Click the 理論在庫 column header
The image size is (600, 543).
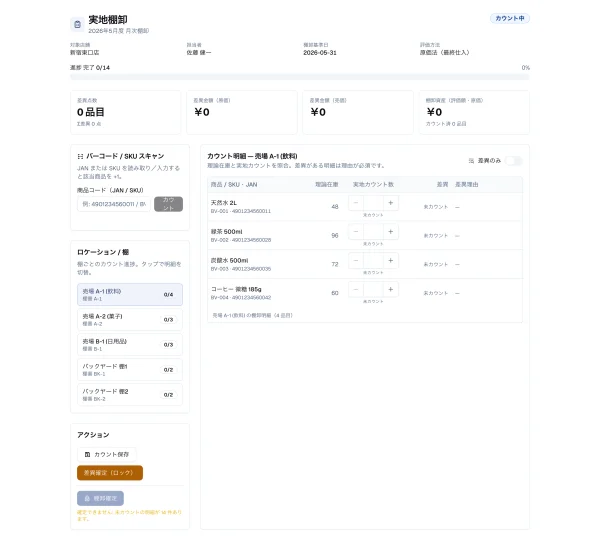pyautogui.click(x=326, y=184)
